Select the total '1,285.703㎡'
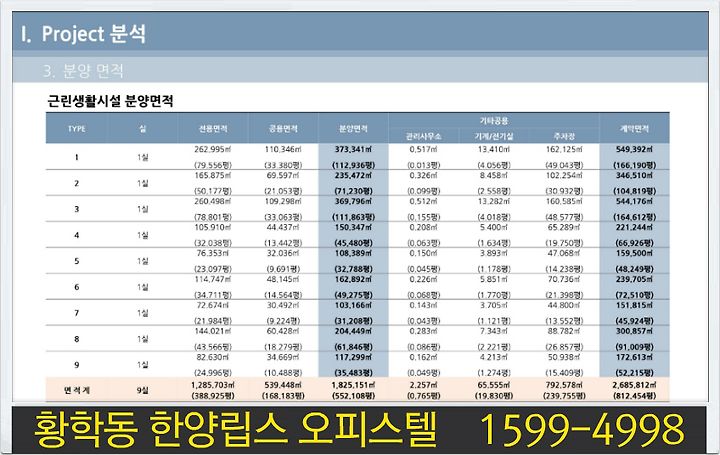Viewport: 720px width, 455px height. point(213,385)
